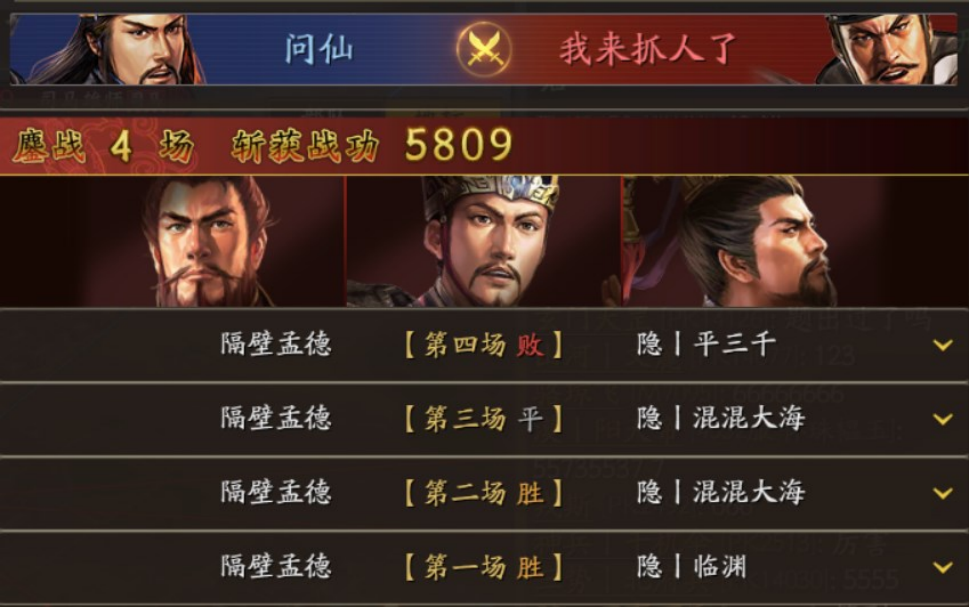Open the 第一场 胜 battle record
The height and width of the screenshot is (608, 969).
[x=484, y=567]
